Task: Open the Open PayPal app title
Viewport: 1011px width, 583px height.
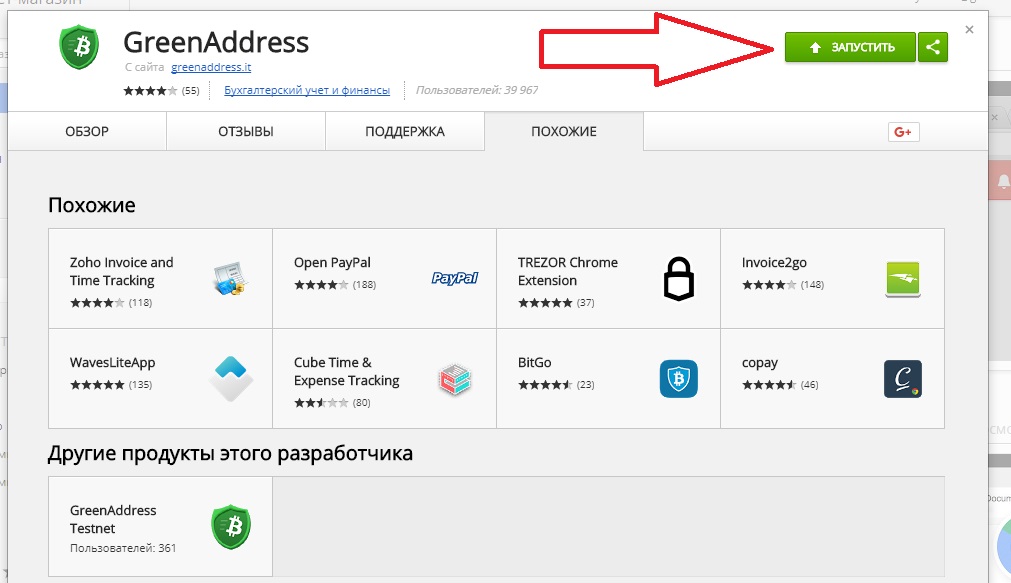Action: coord(332,262)
